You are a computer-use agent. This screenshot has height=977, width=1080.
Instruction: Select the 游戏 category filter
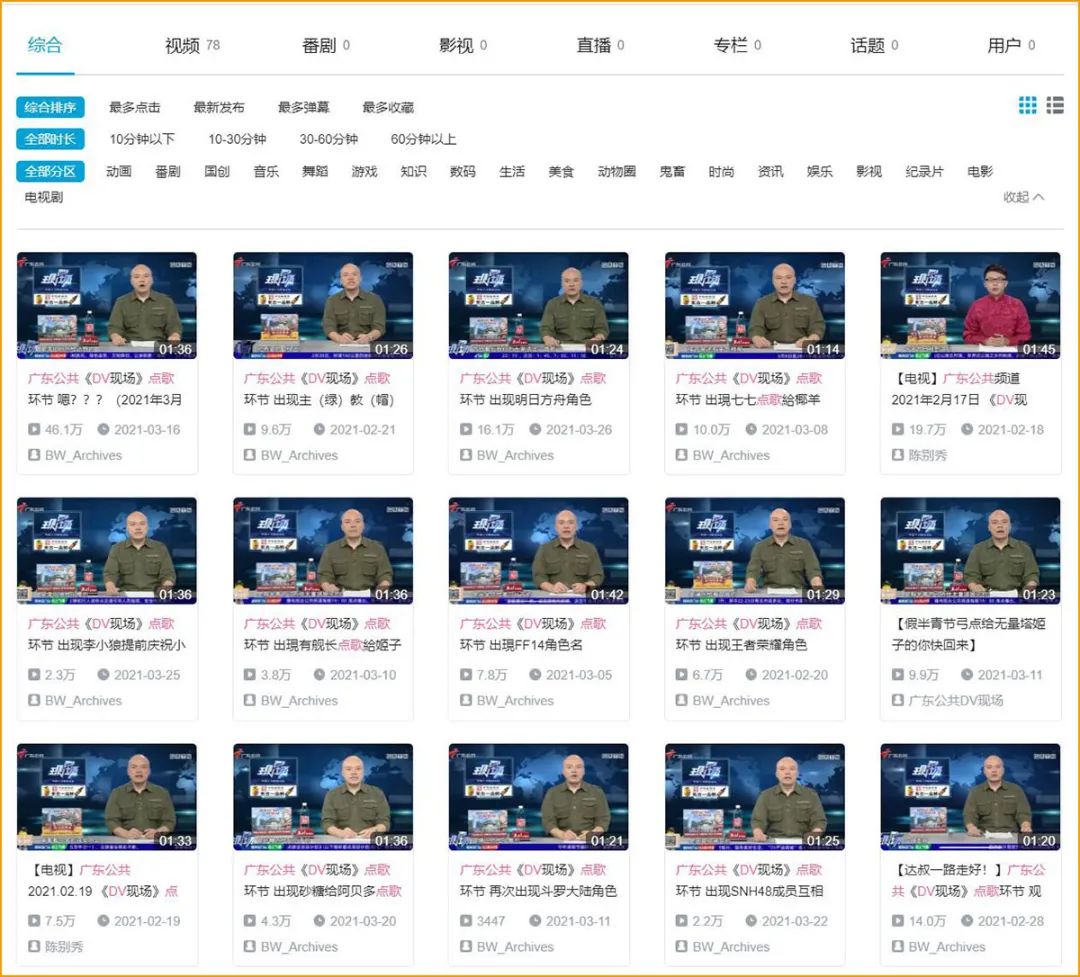click(364, 171)
